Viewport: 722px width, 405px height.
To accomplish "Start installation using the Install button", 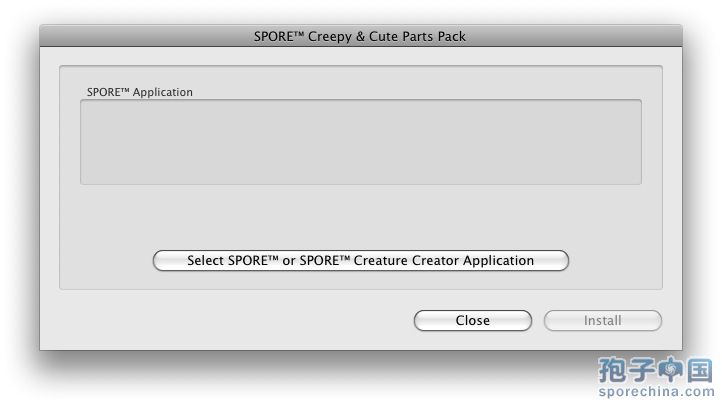I will 602,321.
